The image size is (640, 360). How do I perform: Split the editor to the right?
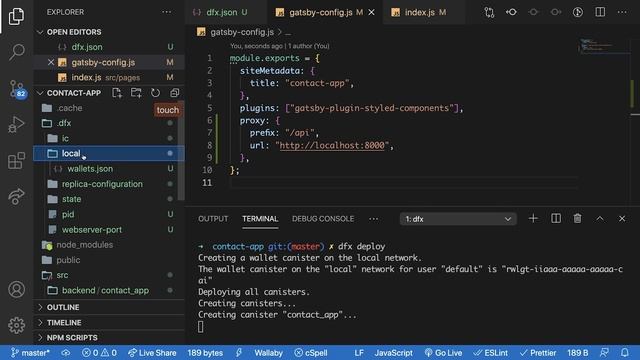600,12
